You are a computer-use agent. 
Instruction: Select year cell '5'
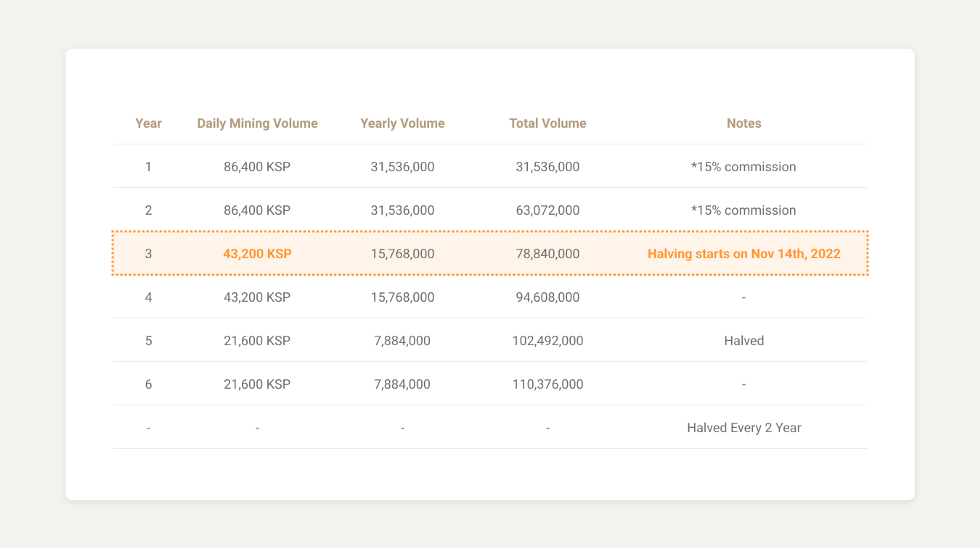pyautogui.click(x=148, y=341)
